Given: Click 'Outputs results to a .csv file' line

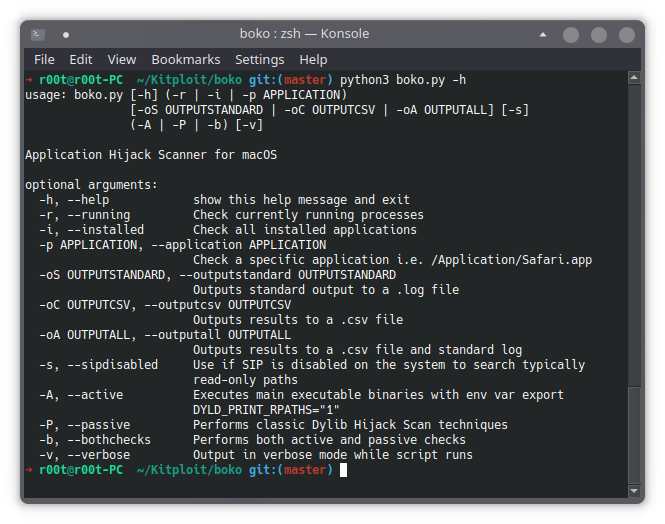Looking at the screenshot, I should click(298, 320).
